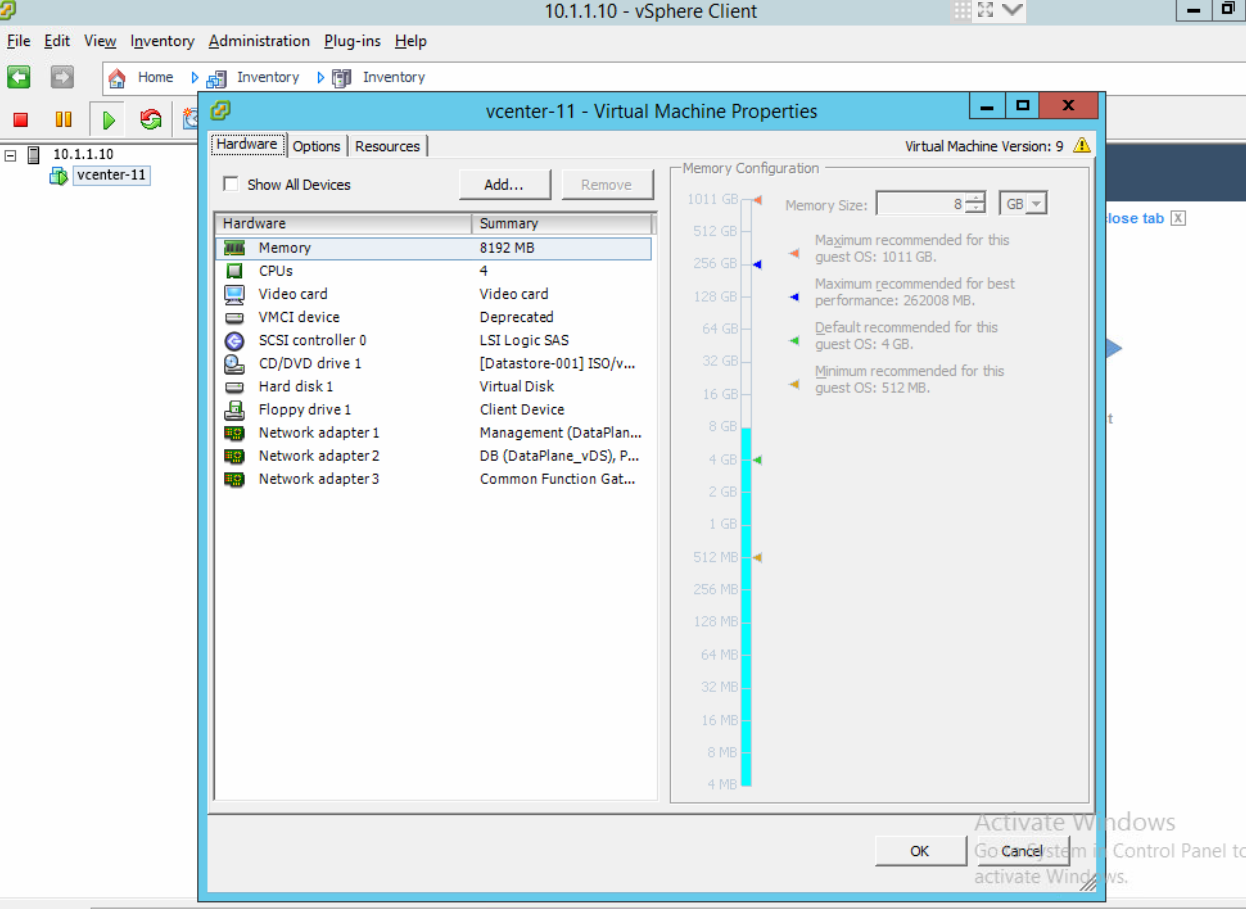The image size is (1246, 909).
Task: Click the CD/DVD drive 1 disc icon
Action: [234, 363]
